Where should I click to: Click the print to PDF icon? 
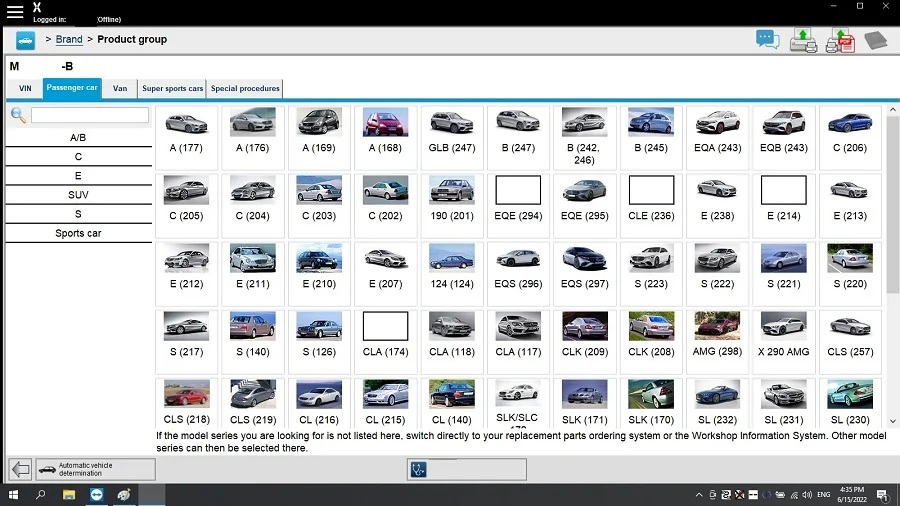pyautogui.click(x=840, y=40)
